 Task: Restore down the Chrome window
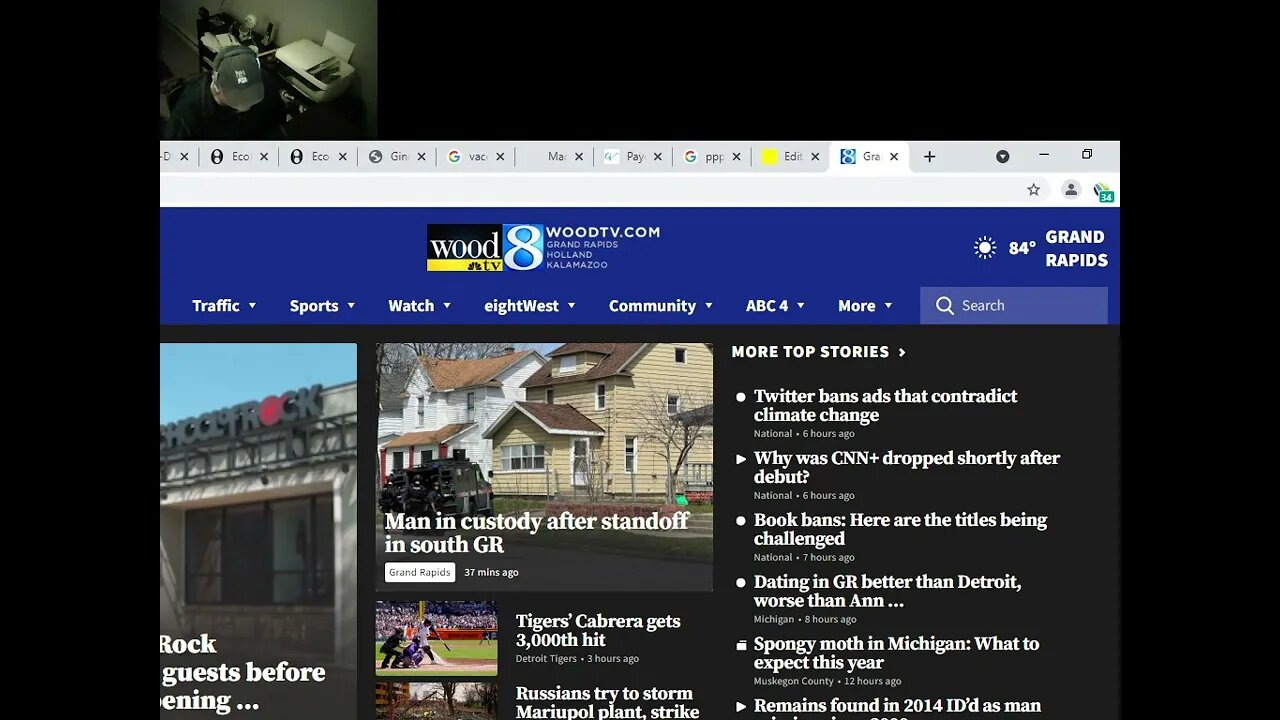1087,155
